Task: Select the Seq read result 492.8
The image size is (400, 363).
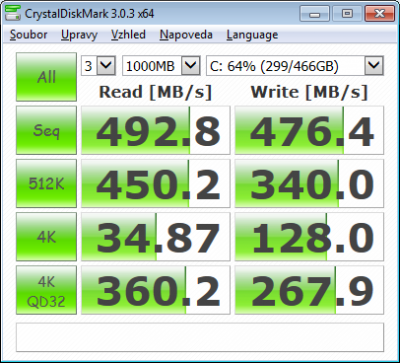Action: (x=156, y=130)
